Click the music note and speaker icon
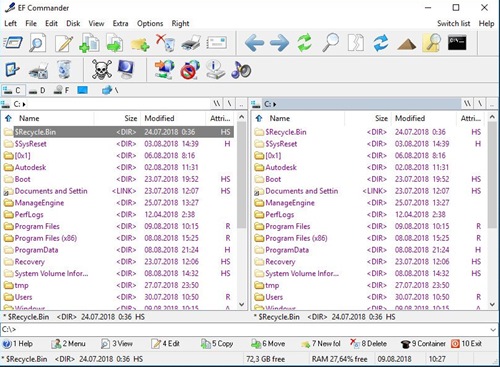 point(241,70)
